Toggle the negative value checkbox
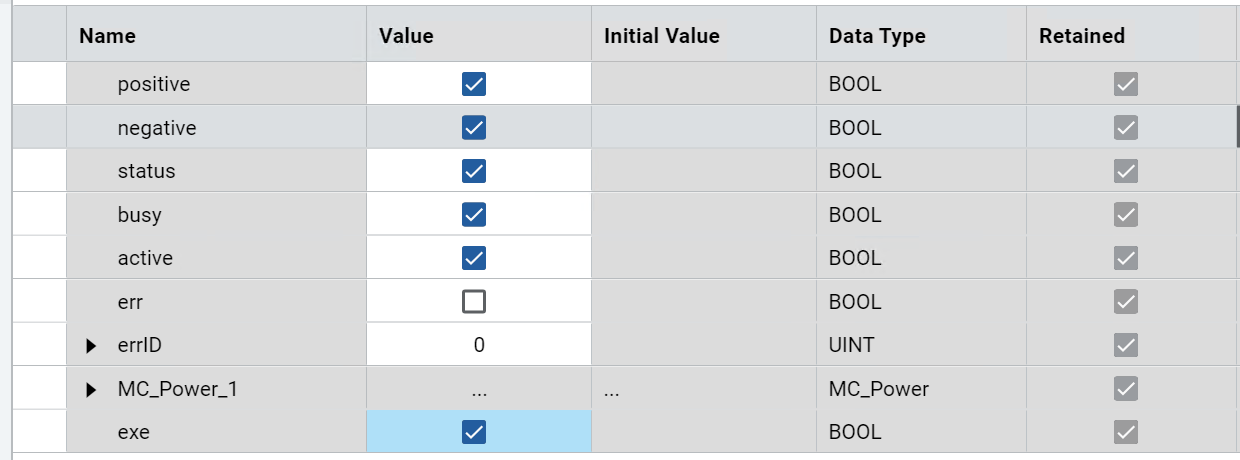The image size is (1240, 460). (x=474, y=128)
